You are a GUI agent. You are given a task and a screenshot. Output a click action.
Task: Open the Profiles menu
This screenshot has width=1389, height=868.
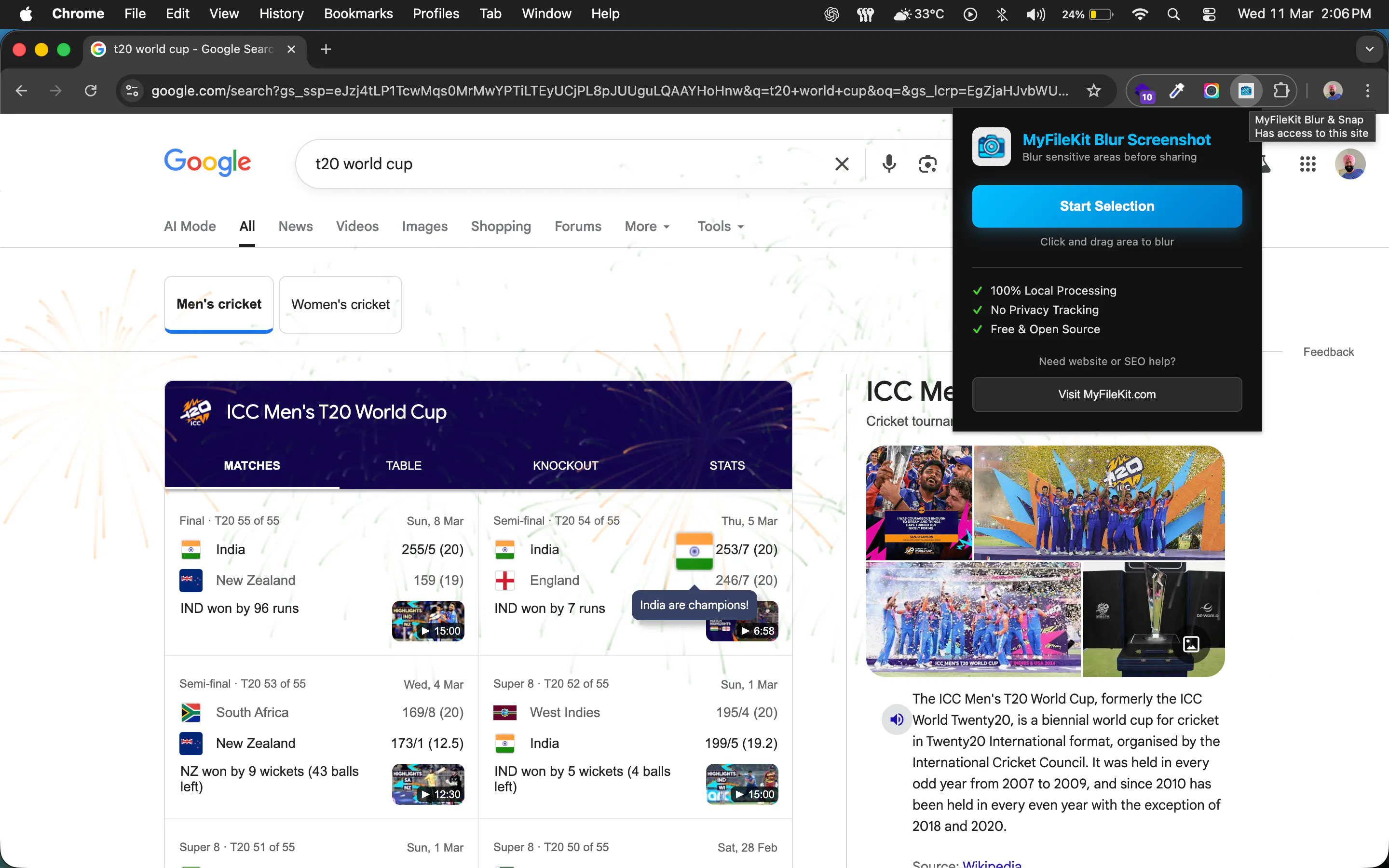tap(436, 14)
